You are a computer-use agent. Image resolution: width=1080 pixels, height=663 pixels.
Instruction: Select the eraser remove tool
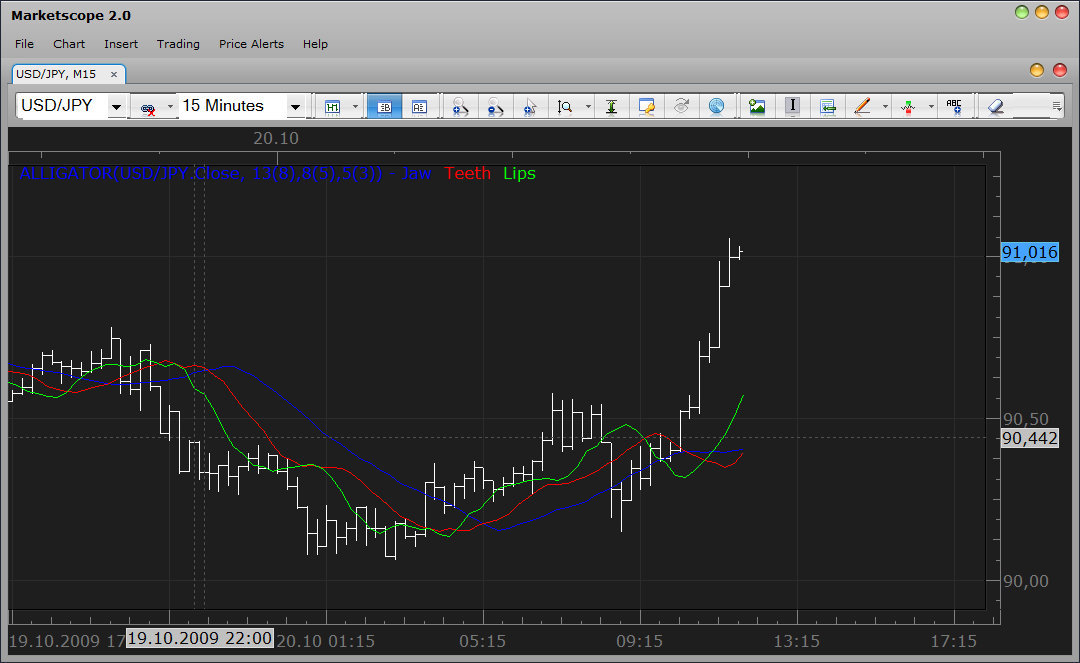(996, 107)
